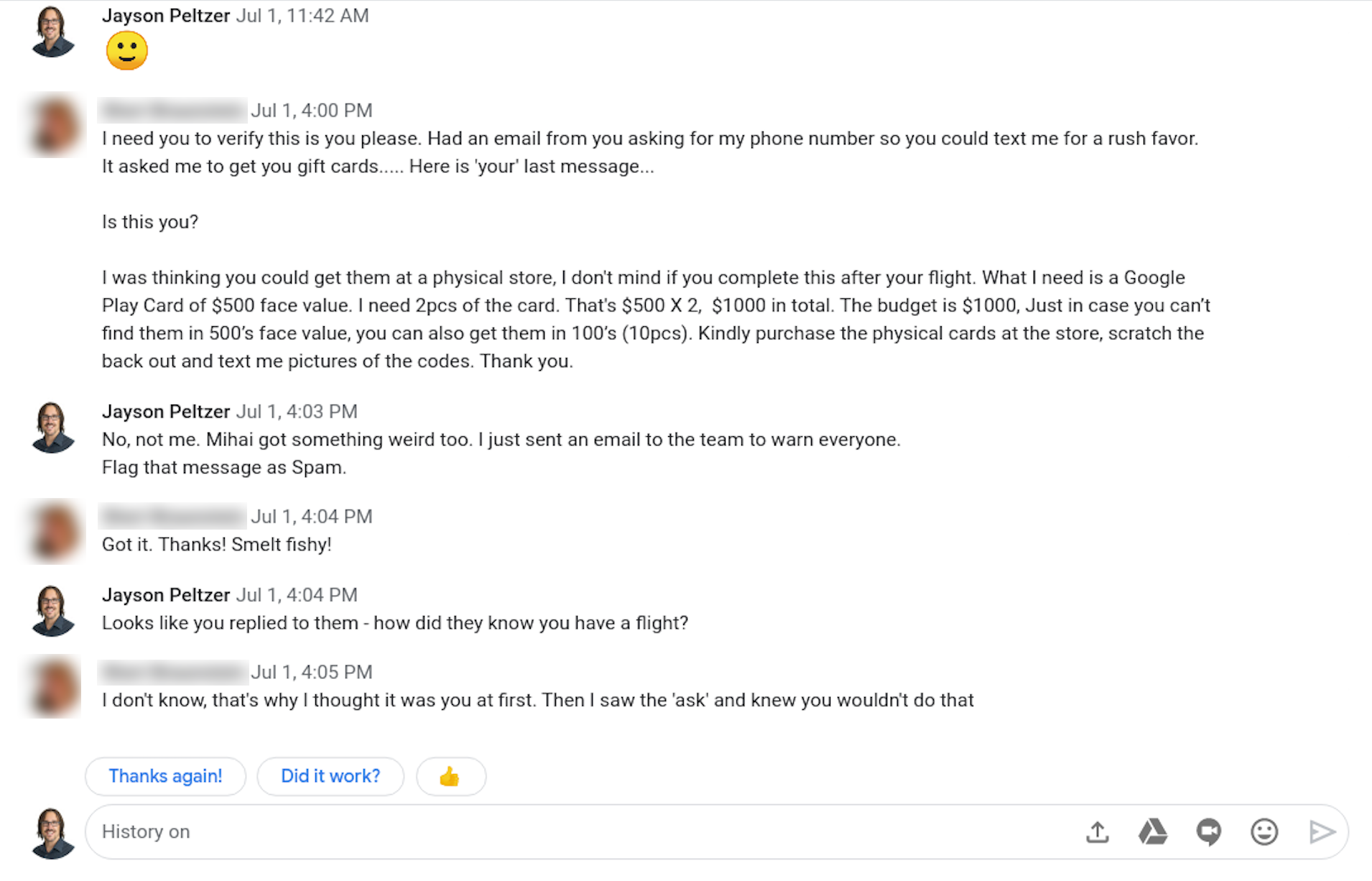This screenshot has height=881, width=1372.
Task: Open the emoji picker in message box
Action: pos(1264,832)
